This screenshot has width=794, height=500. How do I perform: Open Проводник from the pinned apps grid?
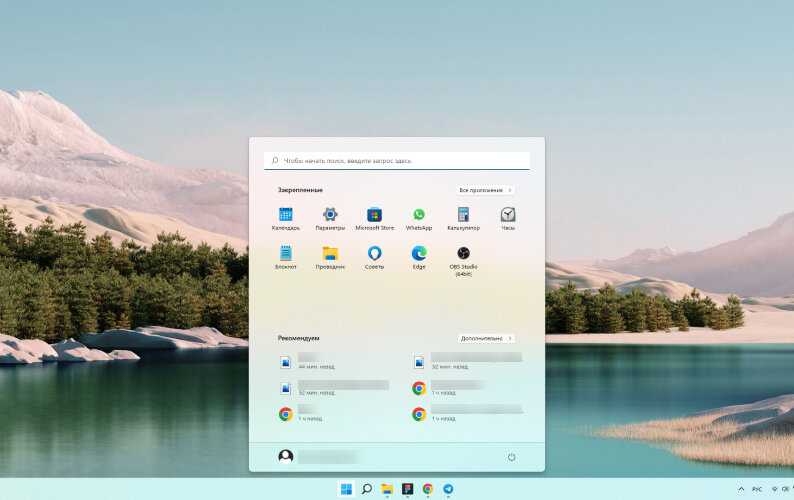(x=330, y=257)
